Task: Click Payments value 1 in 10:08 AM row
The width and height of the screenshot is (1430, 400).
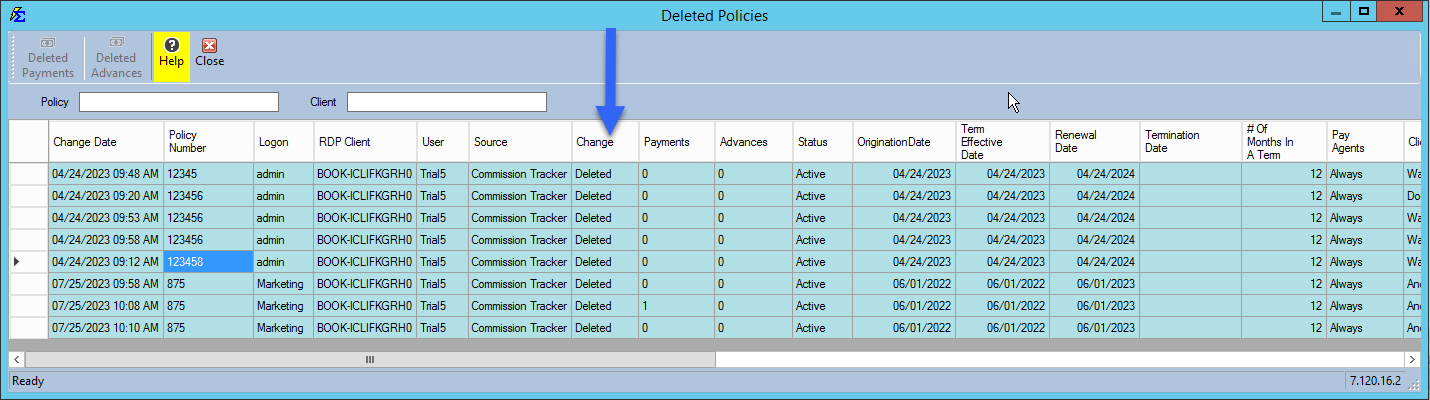Action: pos(677,306)
